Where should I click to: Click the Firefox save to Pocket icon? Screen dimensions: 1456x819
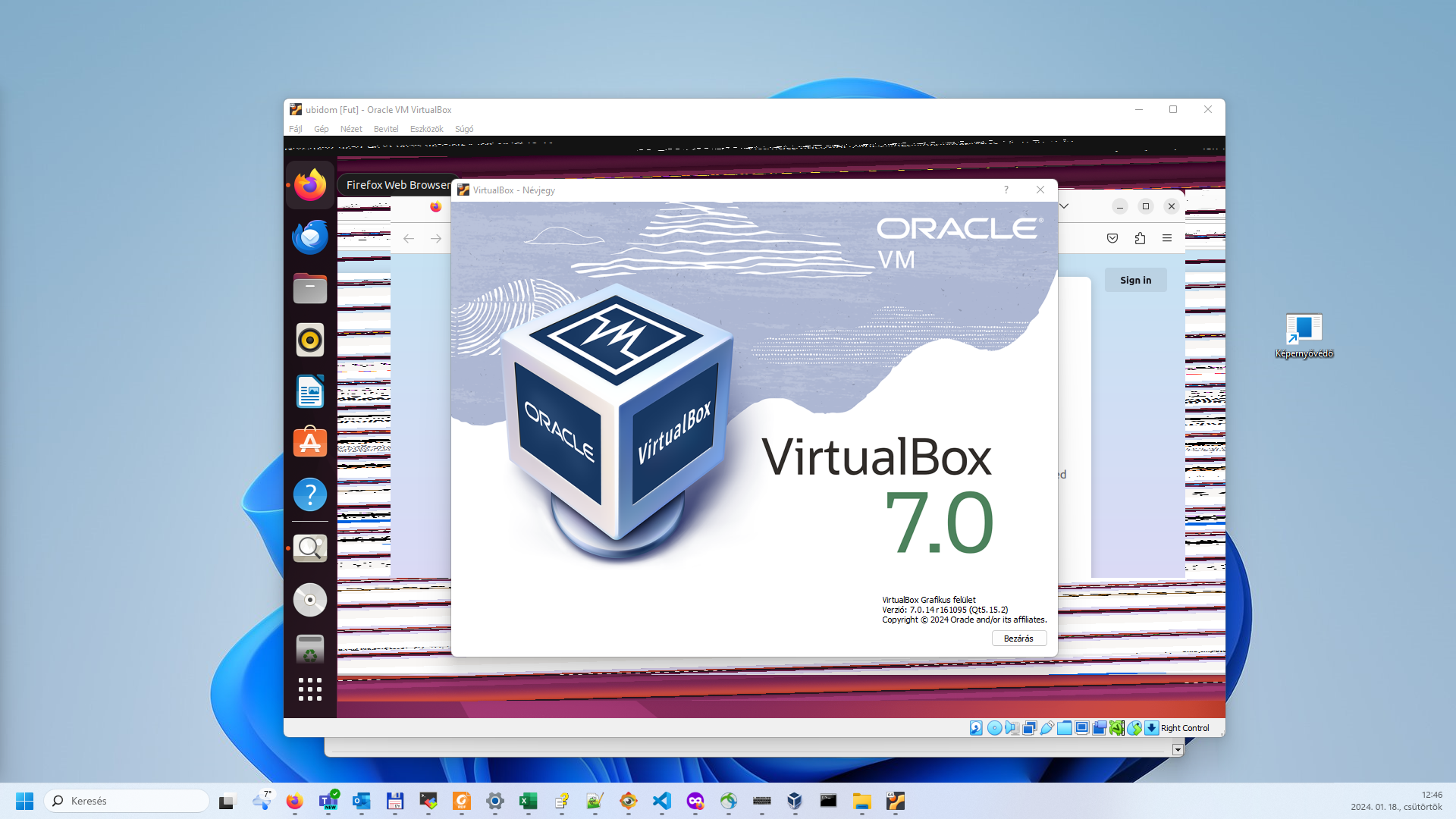tap(1112, 238)
